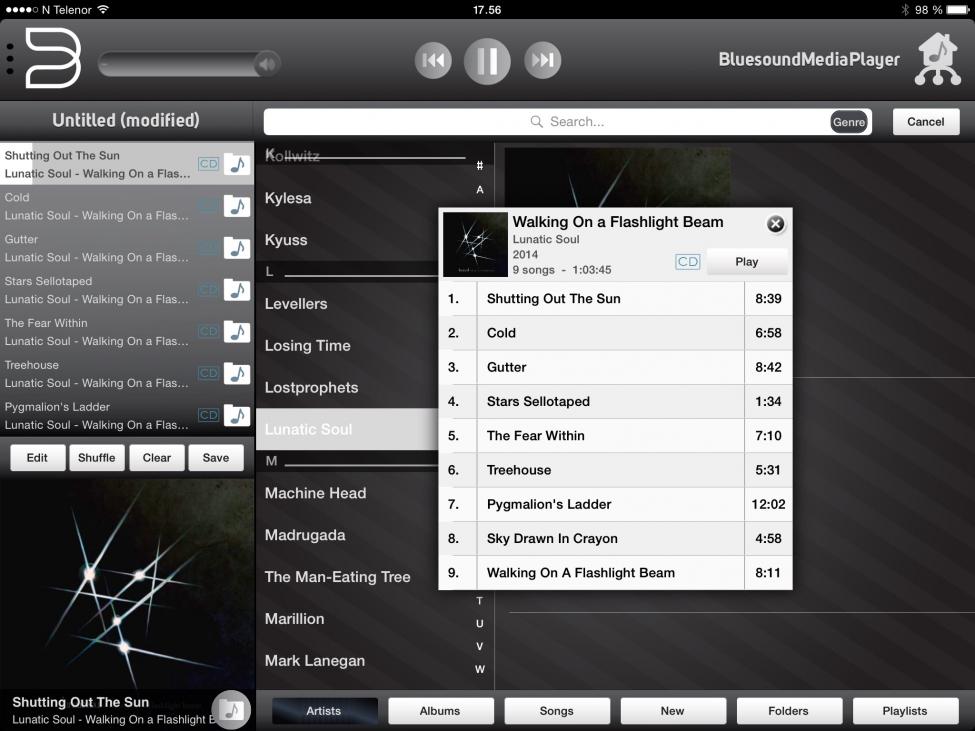Tap music note icon for Stars Sellotaped
This screenshot has width=975, height=731.
[237, 290]
